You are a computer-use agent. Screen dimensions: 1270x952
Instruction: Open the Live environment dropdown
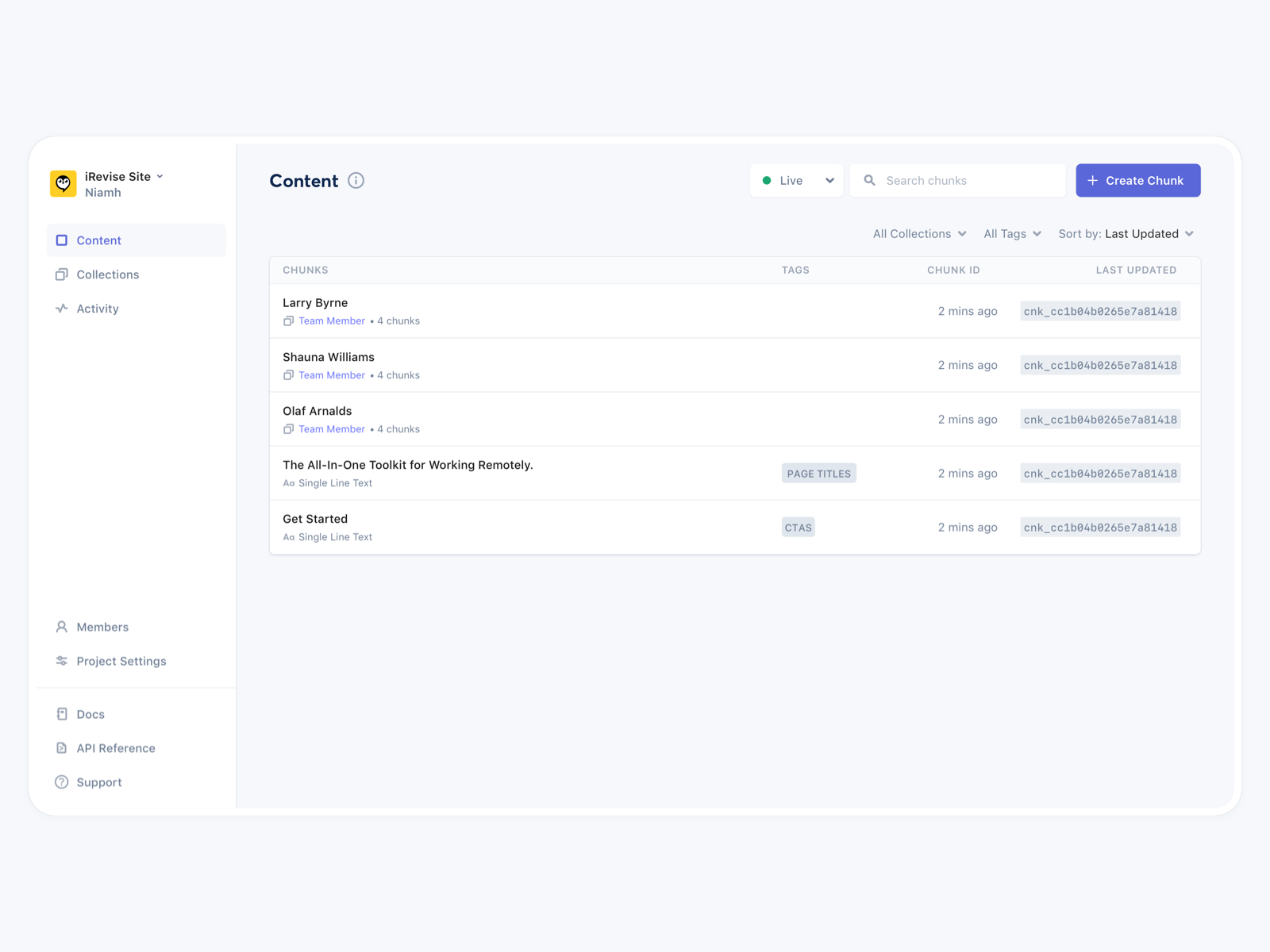pyautogui.click(x=796, y=180)
